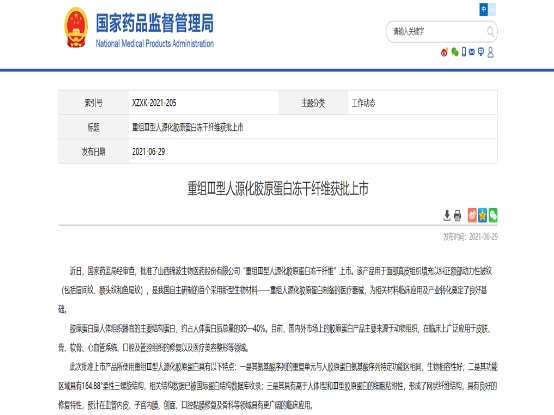Open the mobile phone icon in the header
This screenshot has width=554, height=415.
(x=464, y=52)
